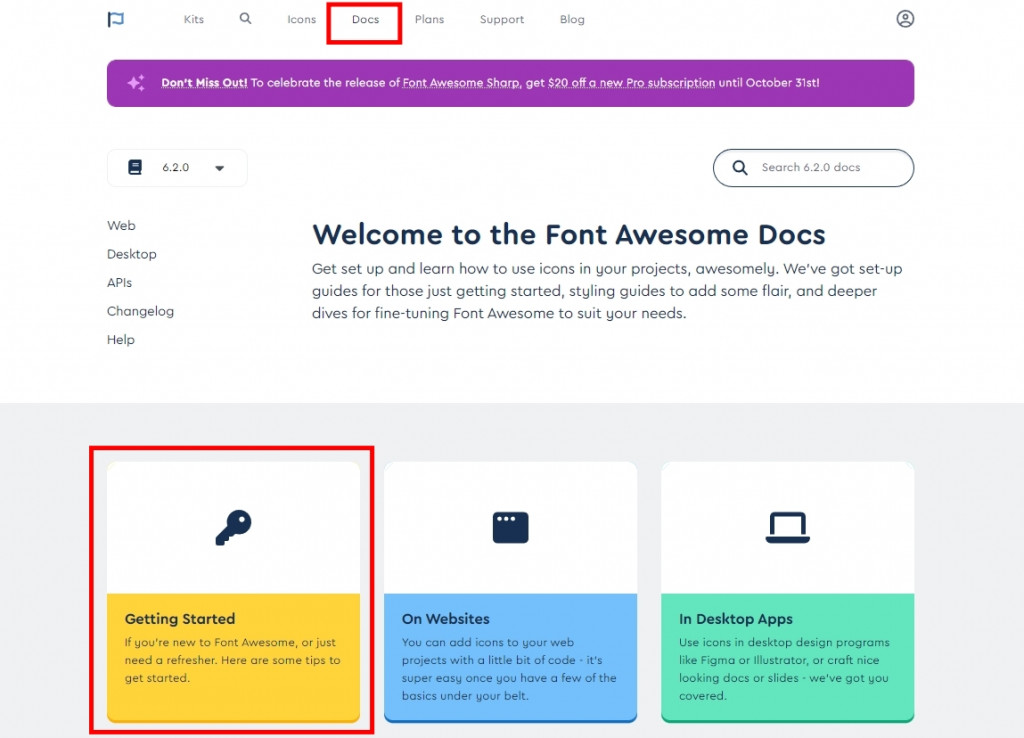1024x738 pixels.
Task: Click the Welcome to the Font Awesome Docs heading
Action: [569, 234]
